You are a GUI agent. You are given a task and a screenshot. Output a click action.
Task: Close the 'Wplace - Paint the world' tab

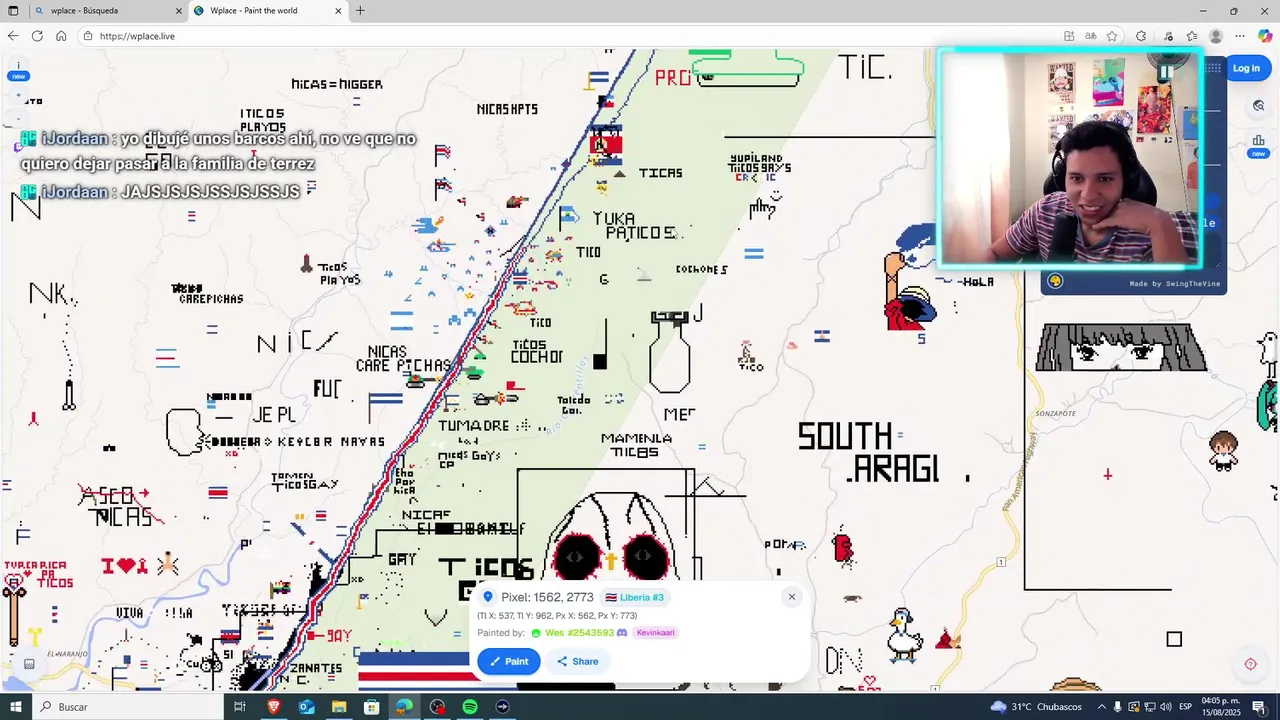[x=338, y=11]
